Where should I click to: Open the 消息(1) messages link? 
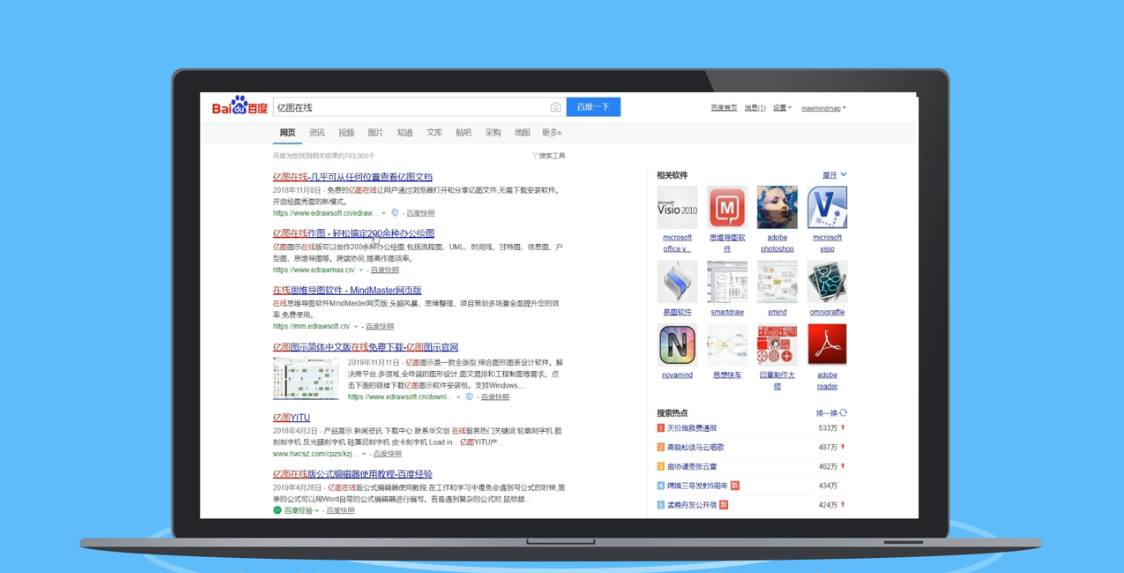pos(755,108)
